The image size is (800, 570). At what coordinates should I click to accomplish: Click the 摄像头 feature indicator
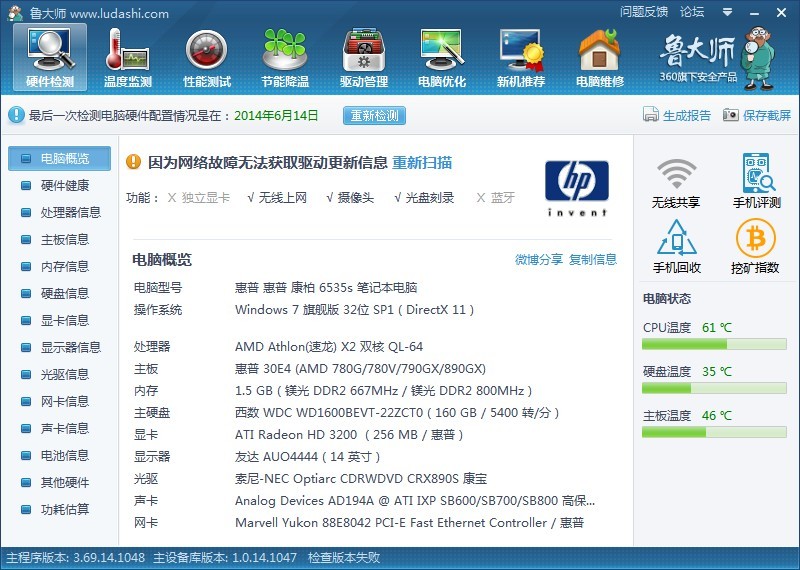(350, 198)
